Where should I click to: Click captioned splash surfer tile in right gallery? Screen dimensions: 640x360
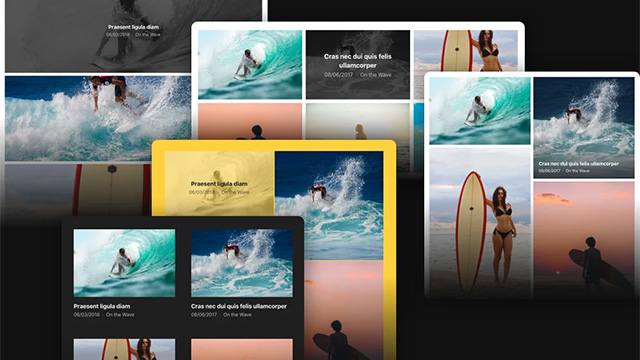click(584, 128)
